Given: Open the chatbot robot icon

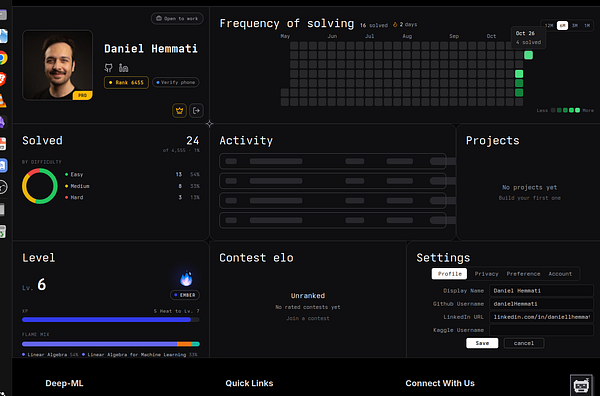Looking at the screenshot, I should tap(580, 385).
